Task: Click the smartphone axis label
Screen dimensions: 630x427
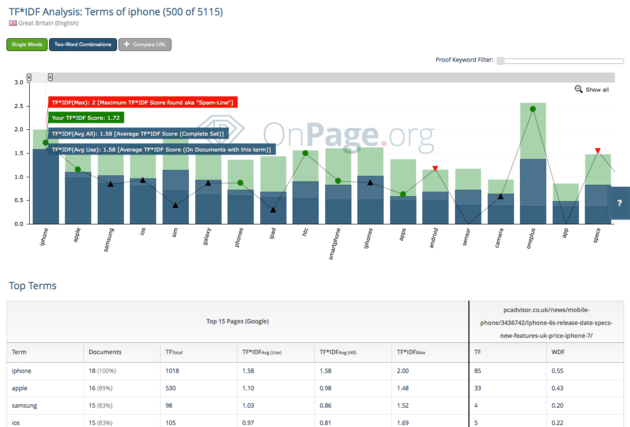Action: [x=335, y=244]
